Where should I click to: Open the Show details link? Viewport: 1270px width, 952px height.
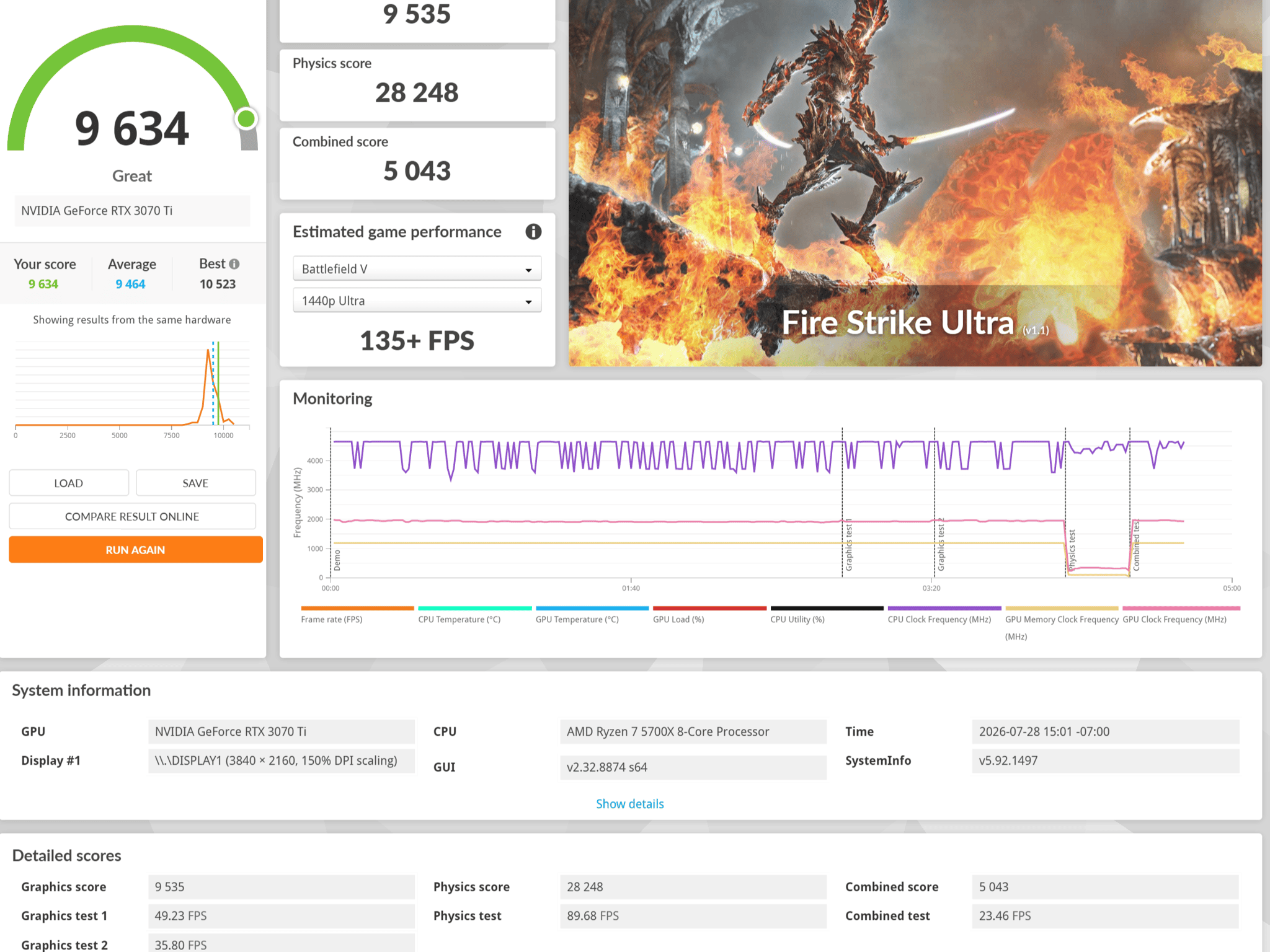point(629,804)
